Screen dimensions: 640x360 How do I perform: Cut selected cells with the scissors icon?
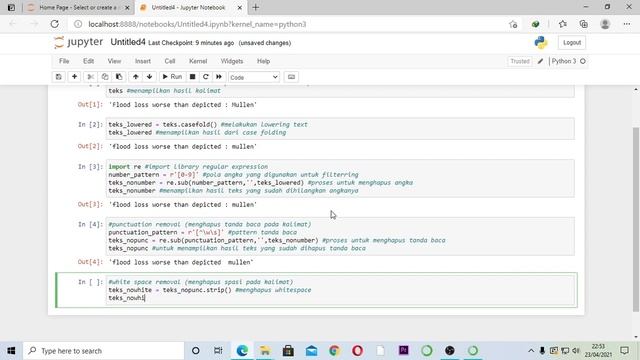pyautogui.click(x=91, y=77)
